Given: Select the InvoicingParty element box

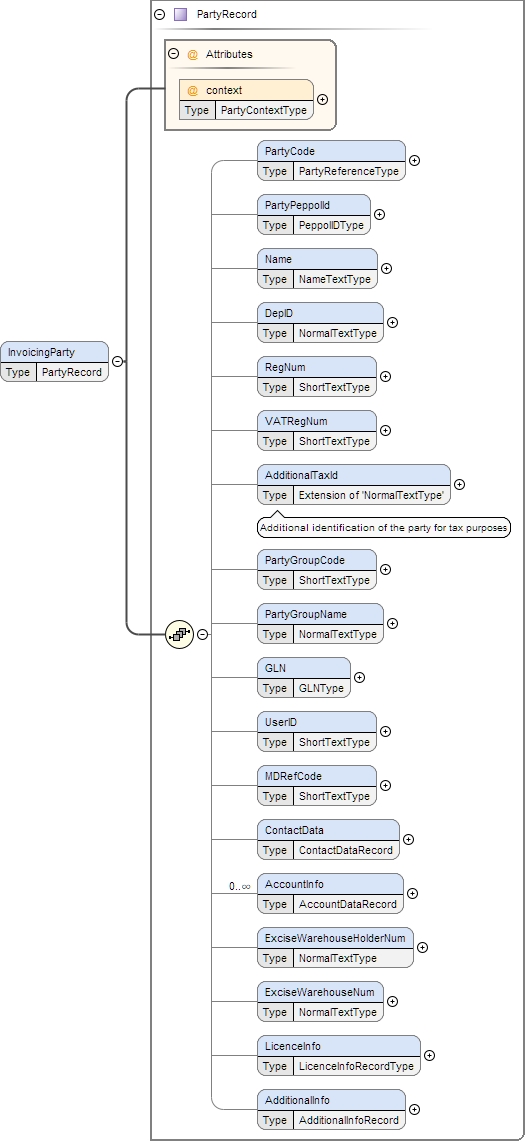Looking at the screenshot, I should pyautogui.click(x=55, y=361).
